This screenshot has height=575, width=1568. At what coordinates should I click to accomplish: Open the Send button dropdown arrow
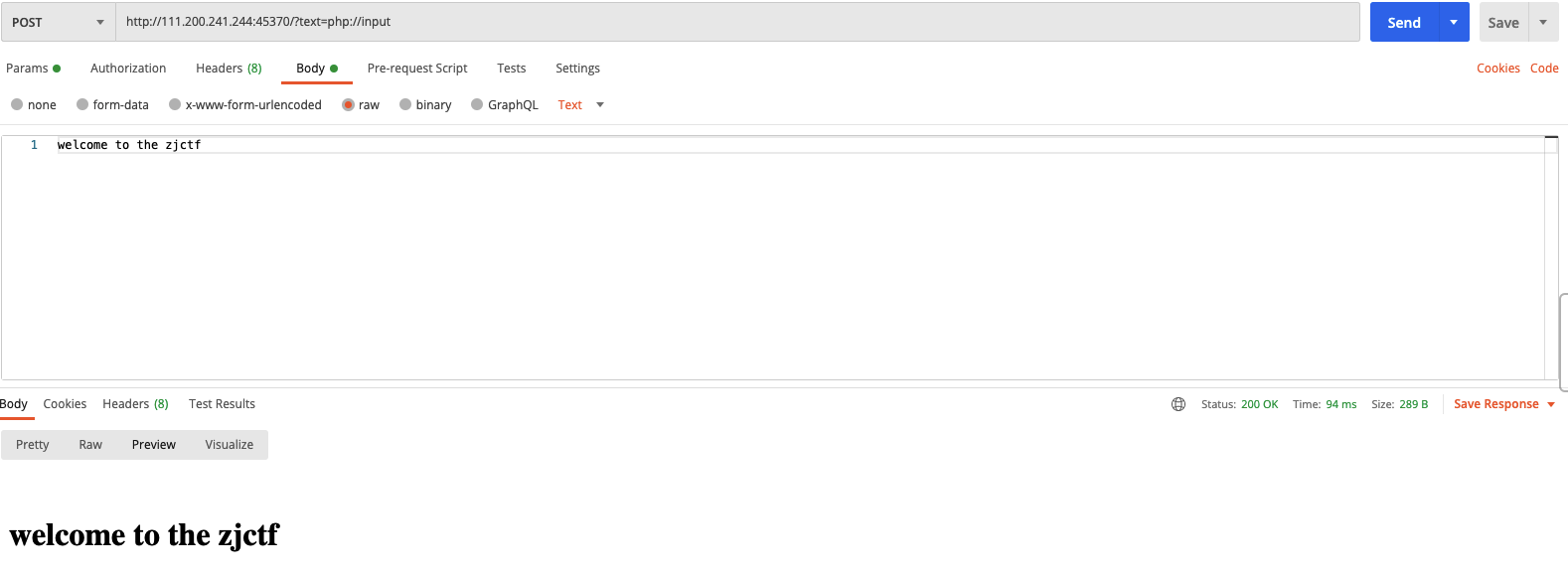tap(1454, 22)
